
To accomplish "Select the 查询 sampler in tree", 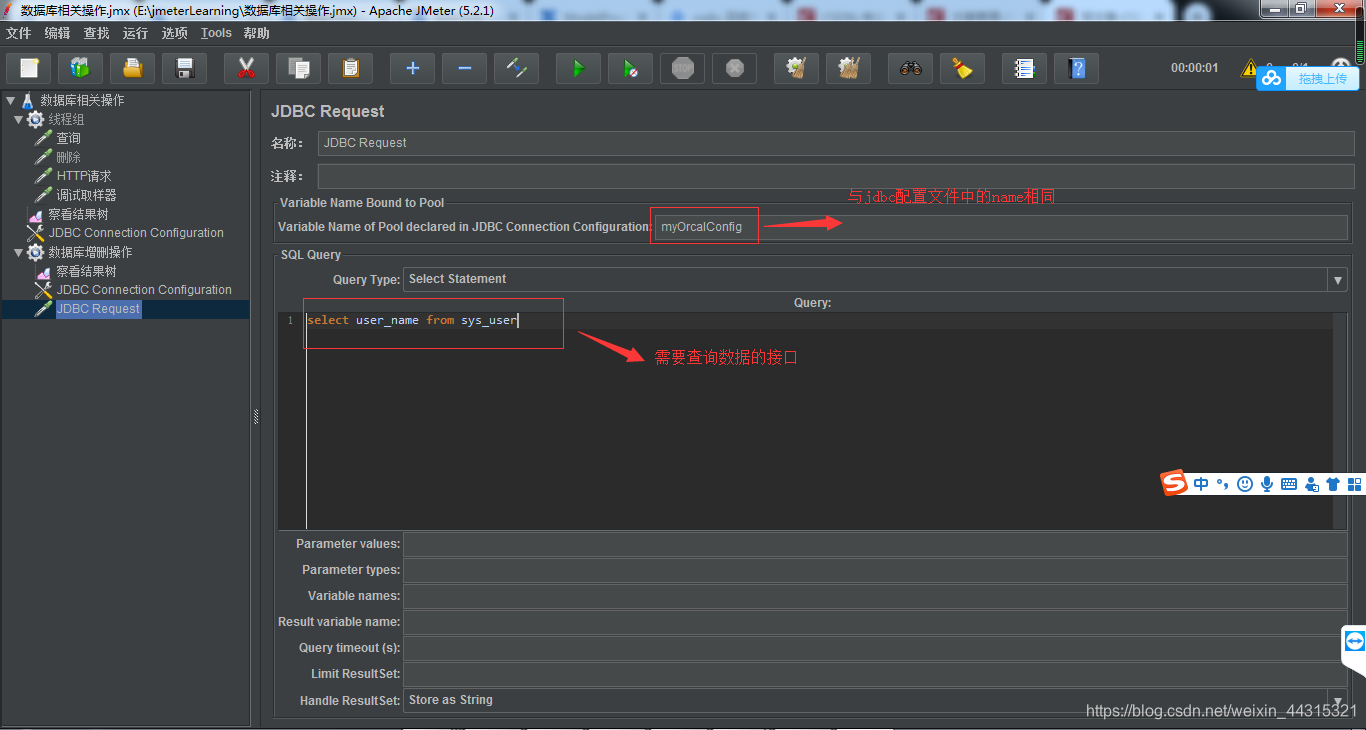I will [69, 138].
